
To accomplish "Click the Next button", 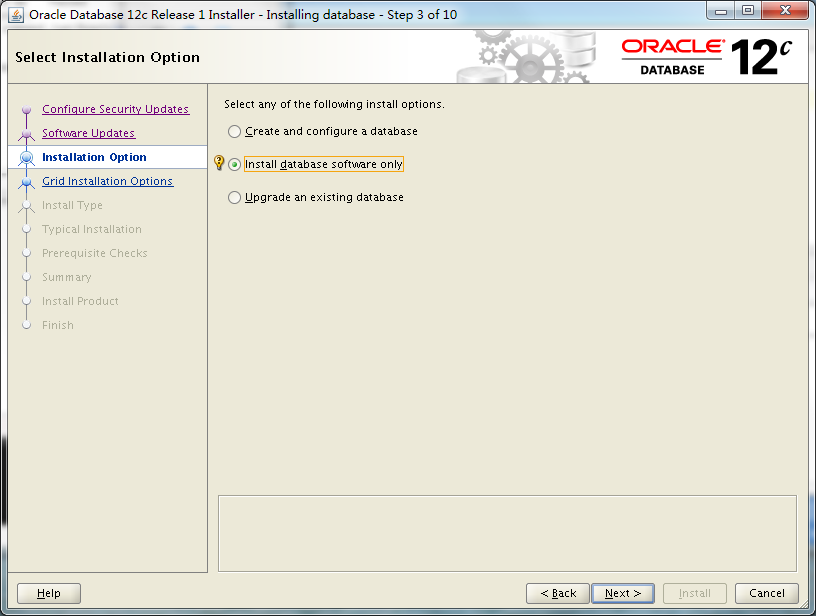I will point(622,592).
